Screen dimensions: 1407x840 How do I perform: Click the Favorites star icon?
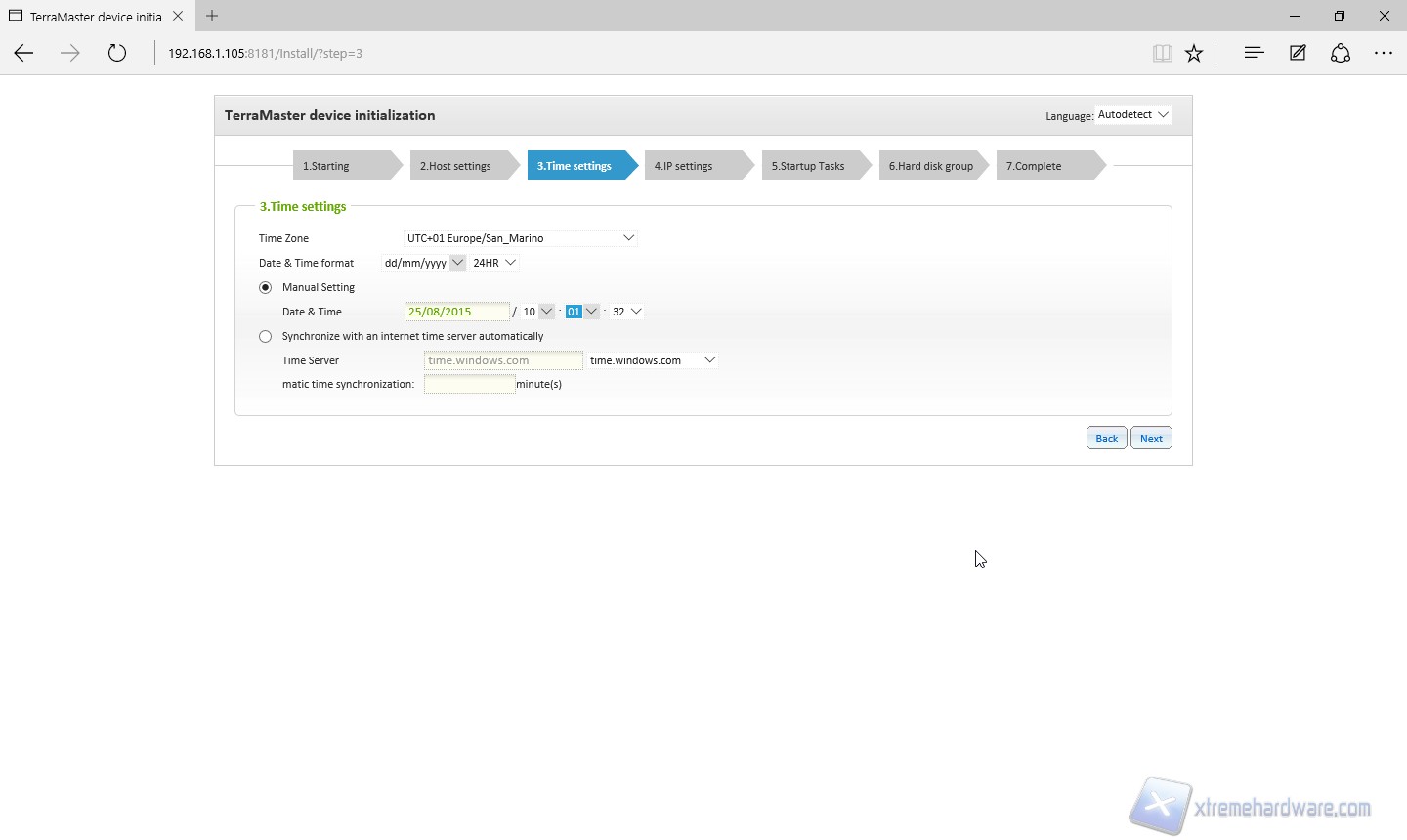click(x=1194, y=54)
